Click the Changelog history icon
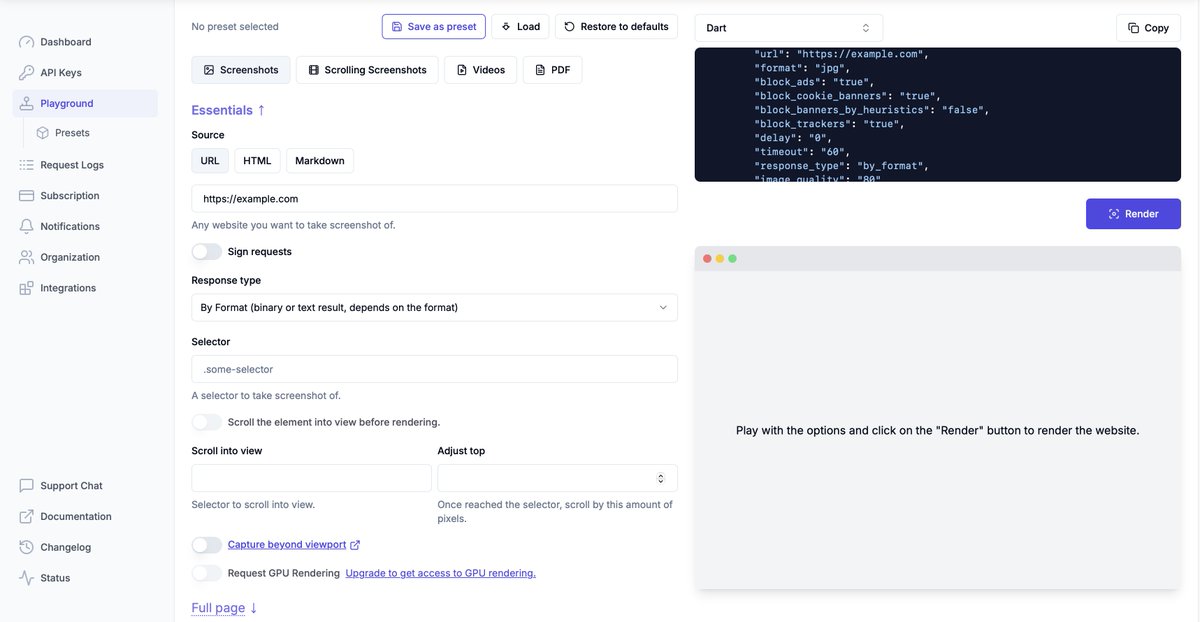Viewport: 1200px width, 622px height. click(x=26, y=547)
